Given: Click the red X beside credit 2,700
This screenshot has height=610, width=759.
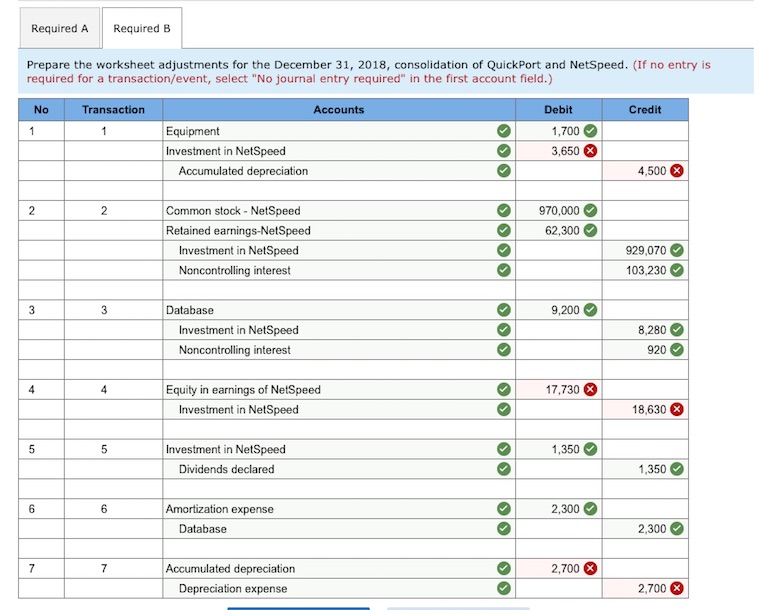Looking at the screenshot, I should click(677, 588).
